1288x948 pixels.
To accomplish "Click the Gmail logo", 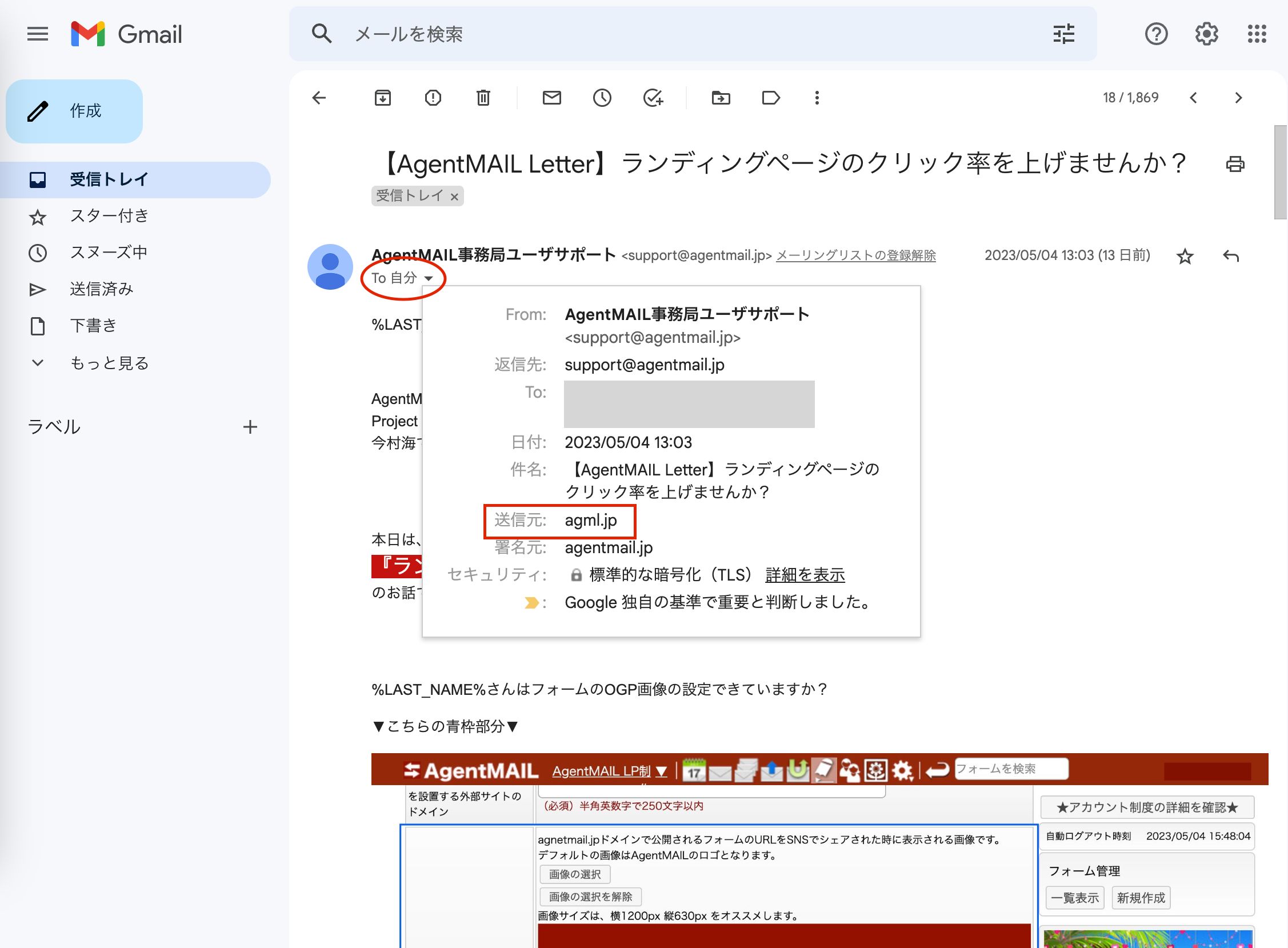I will tap(127, 34).
